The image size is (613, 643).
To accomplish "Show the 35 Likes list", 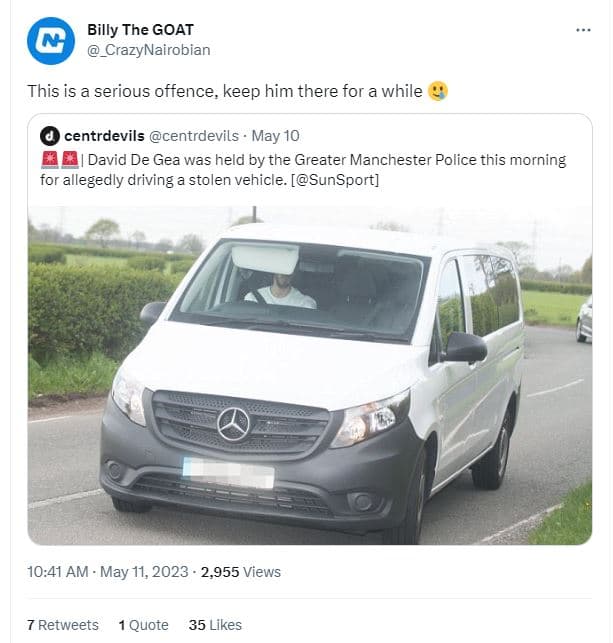I will 215,624.
